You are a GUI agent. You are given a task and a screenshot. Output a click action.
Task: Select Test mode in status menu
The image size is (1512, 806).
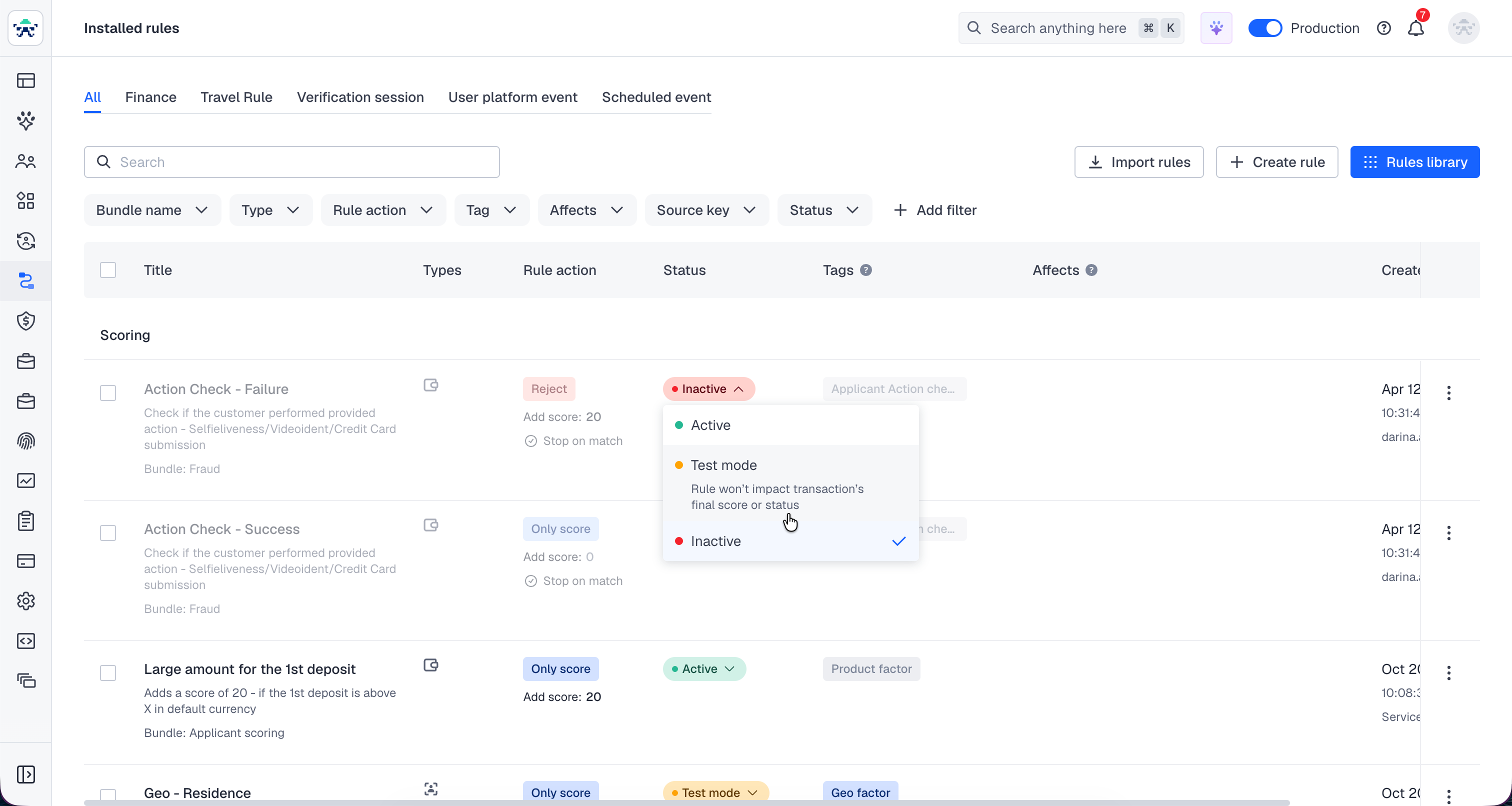[x=723, y=465]
